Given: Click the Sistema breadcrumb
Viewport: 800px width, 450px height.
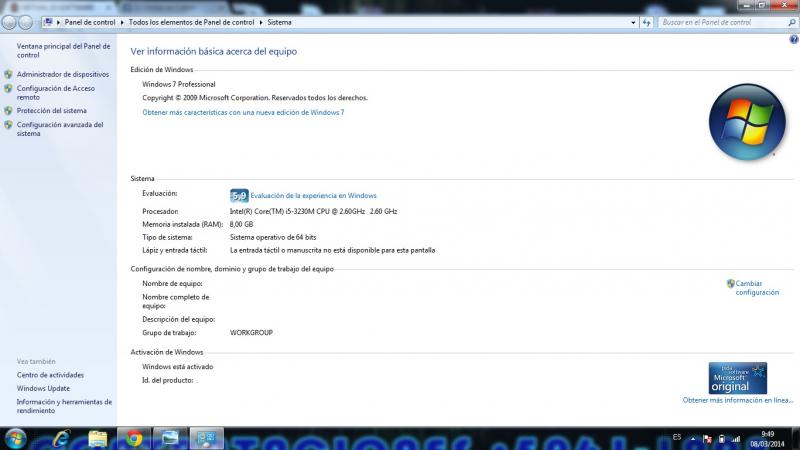Looking at the screenshot, I should click(280, 22).
